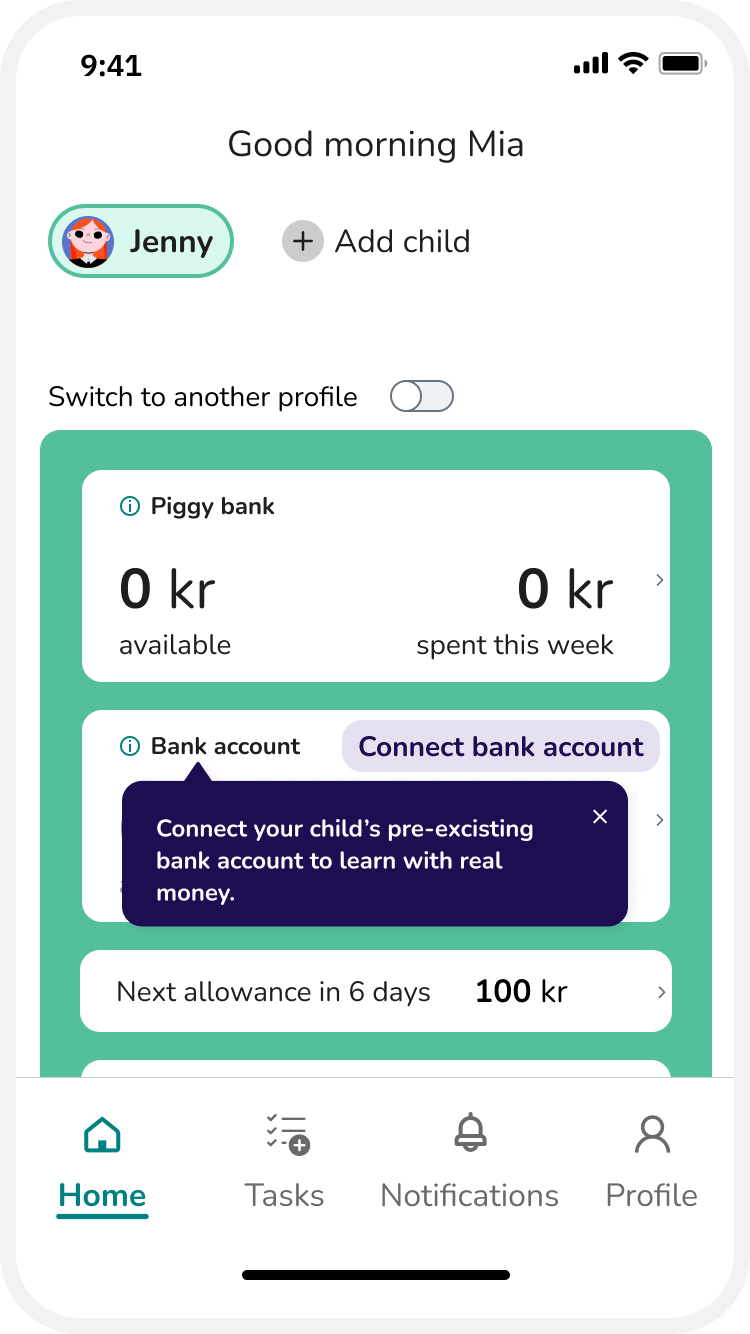Expand the Piggy bank card chevron

(659, 580)
